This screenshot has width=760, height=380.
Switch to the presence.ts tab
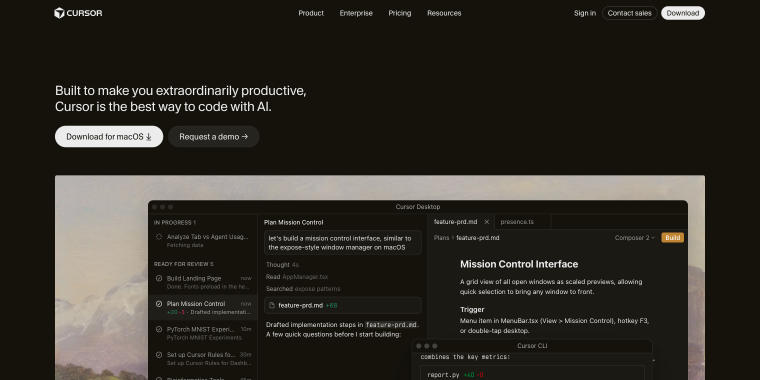pos(517,222)
